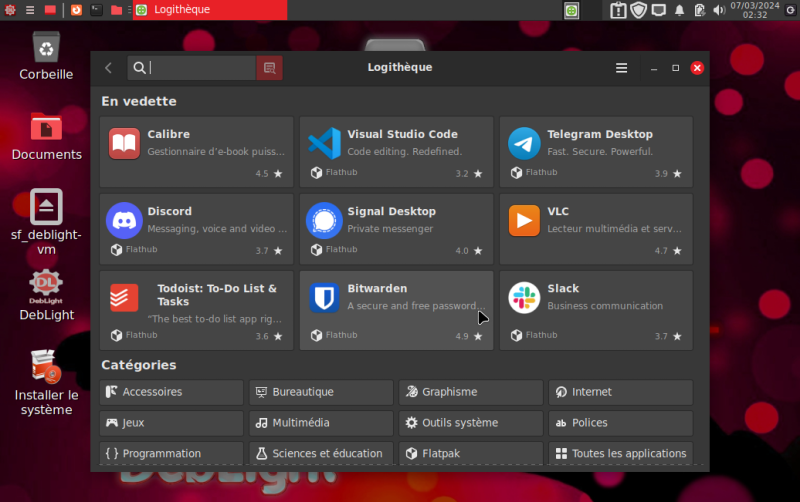The image size is (800, 502).
Task: Open the Discord app icon
Action: coord(124,220)
